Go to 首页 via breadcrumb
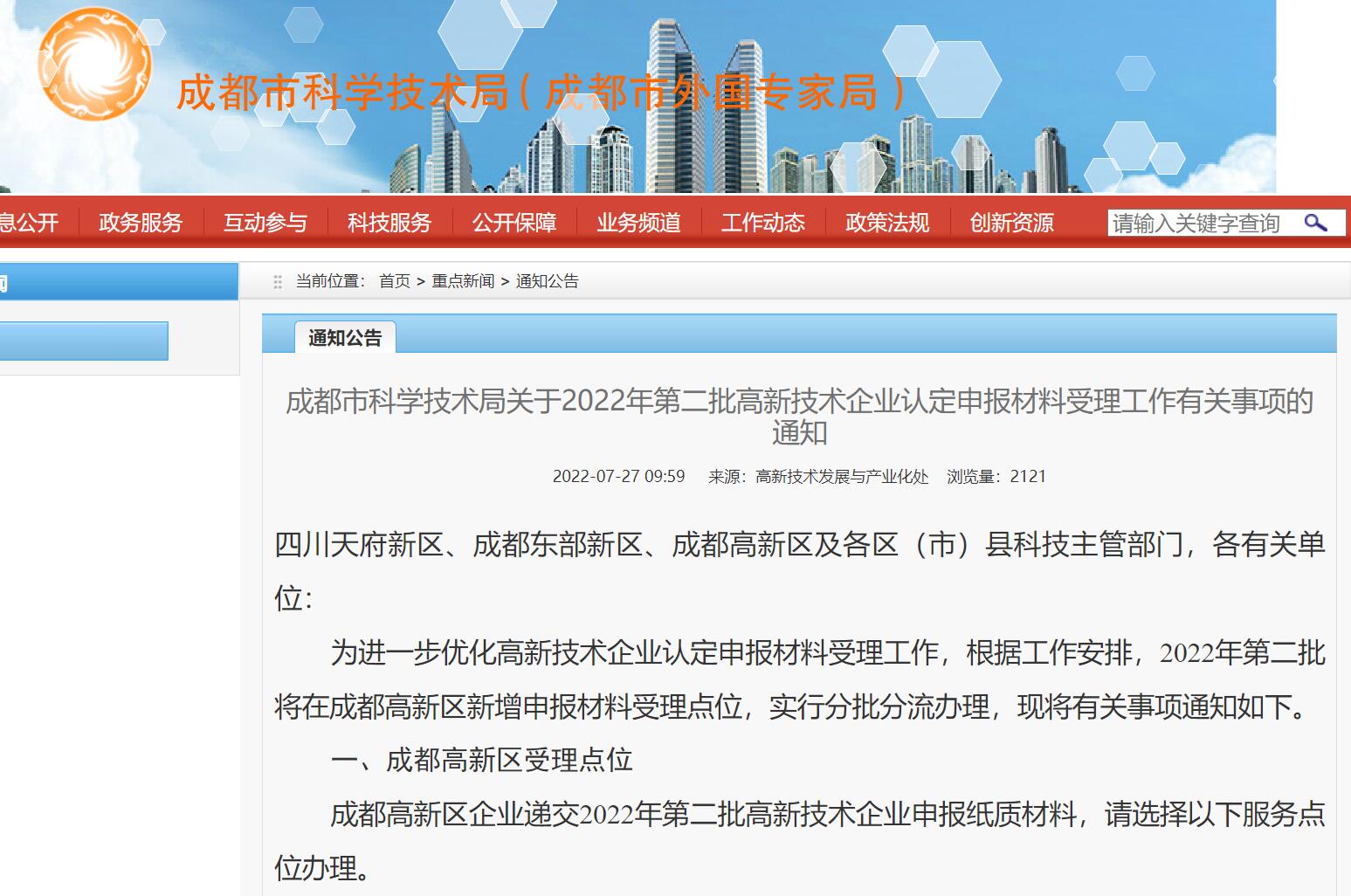 [x=394, y=281]
